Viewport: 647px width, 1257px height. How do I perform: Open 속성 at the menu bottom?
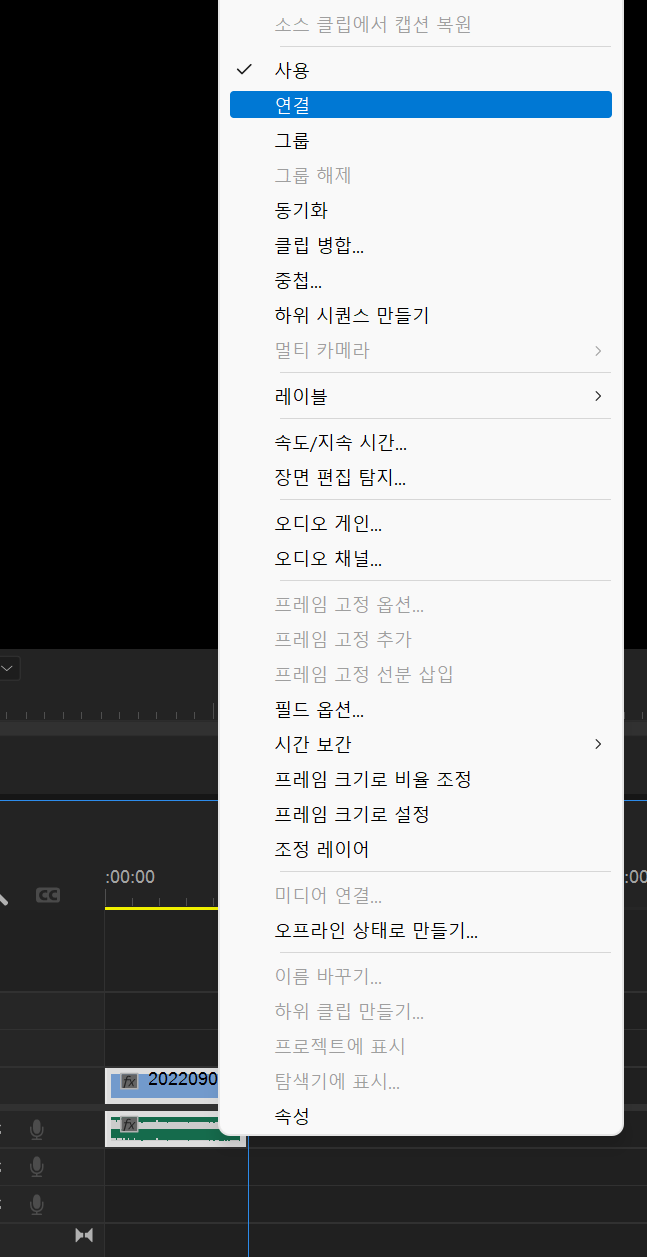tap(420, 1116)
